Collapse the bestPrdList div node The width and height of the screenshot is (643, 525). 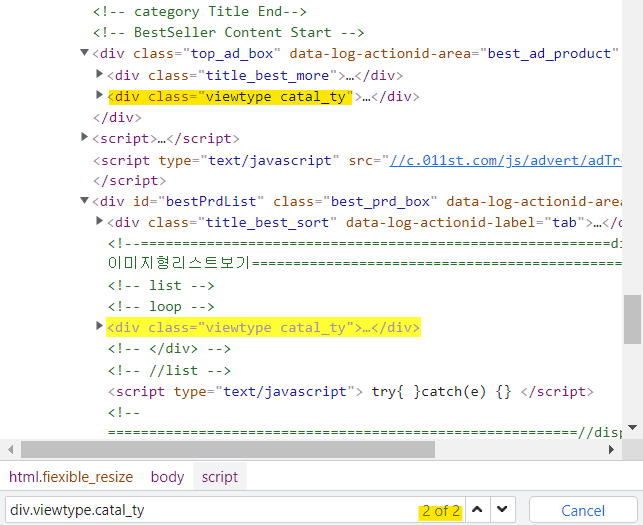tap(85, 201)
